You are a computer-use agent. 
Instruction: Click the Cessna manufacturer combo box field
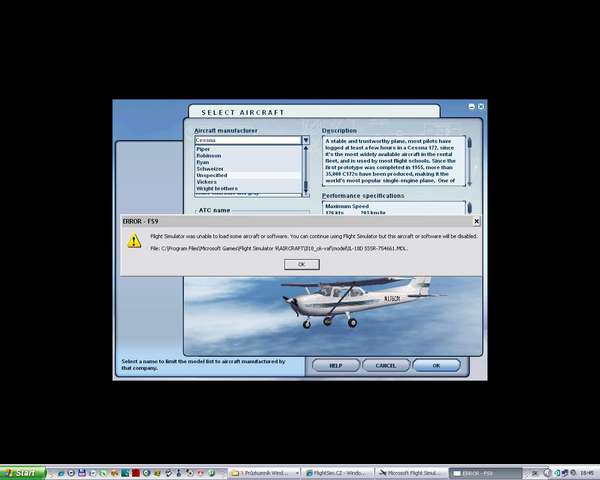pyautogui.click(x=247, y=140)
